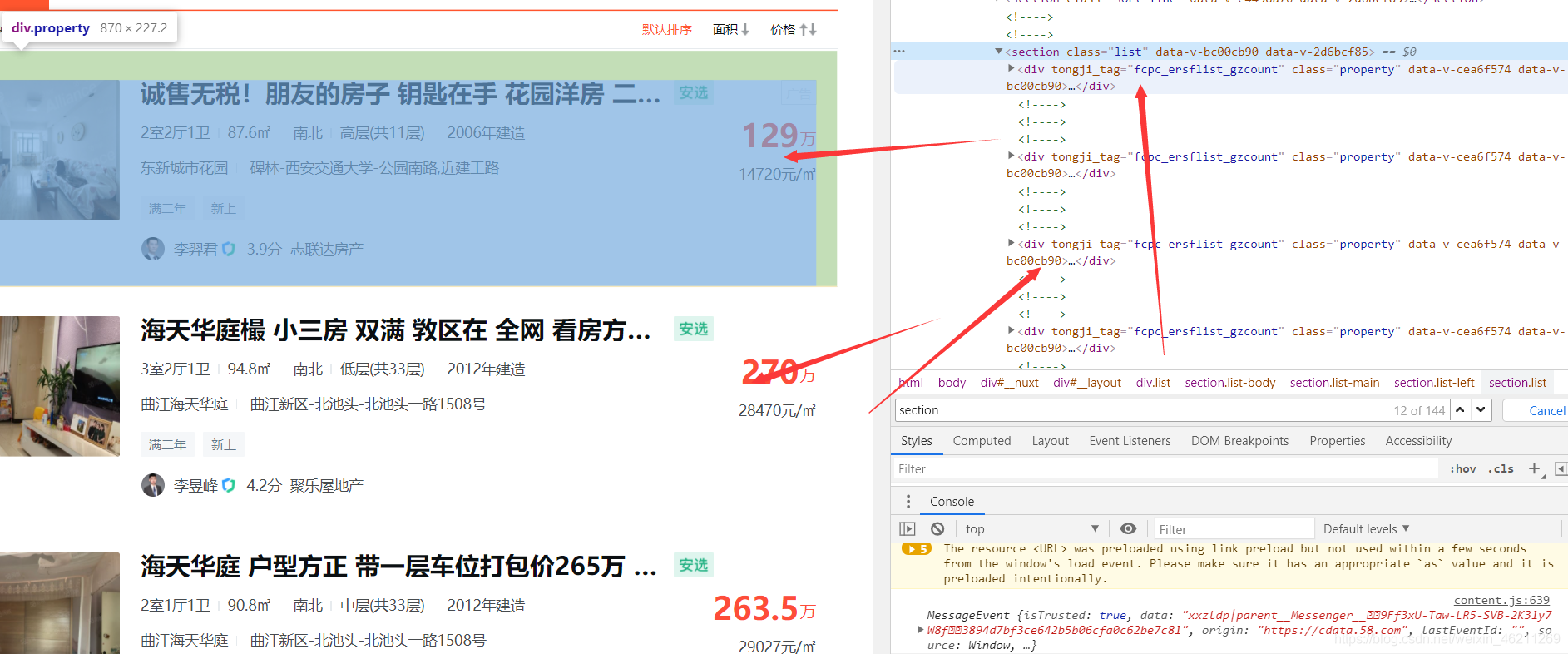The width and height of the screenshot is (1568, 654).
Task: Select section.list-body breadcrumb
Action: pos(1229,383)
